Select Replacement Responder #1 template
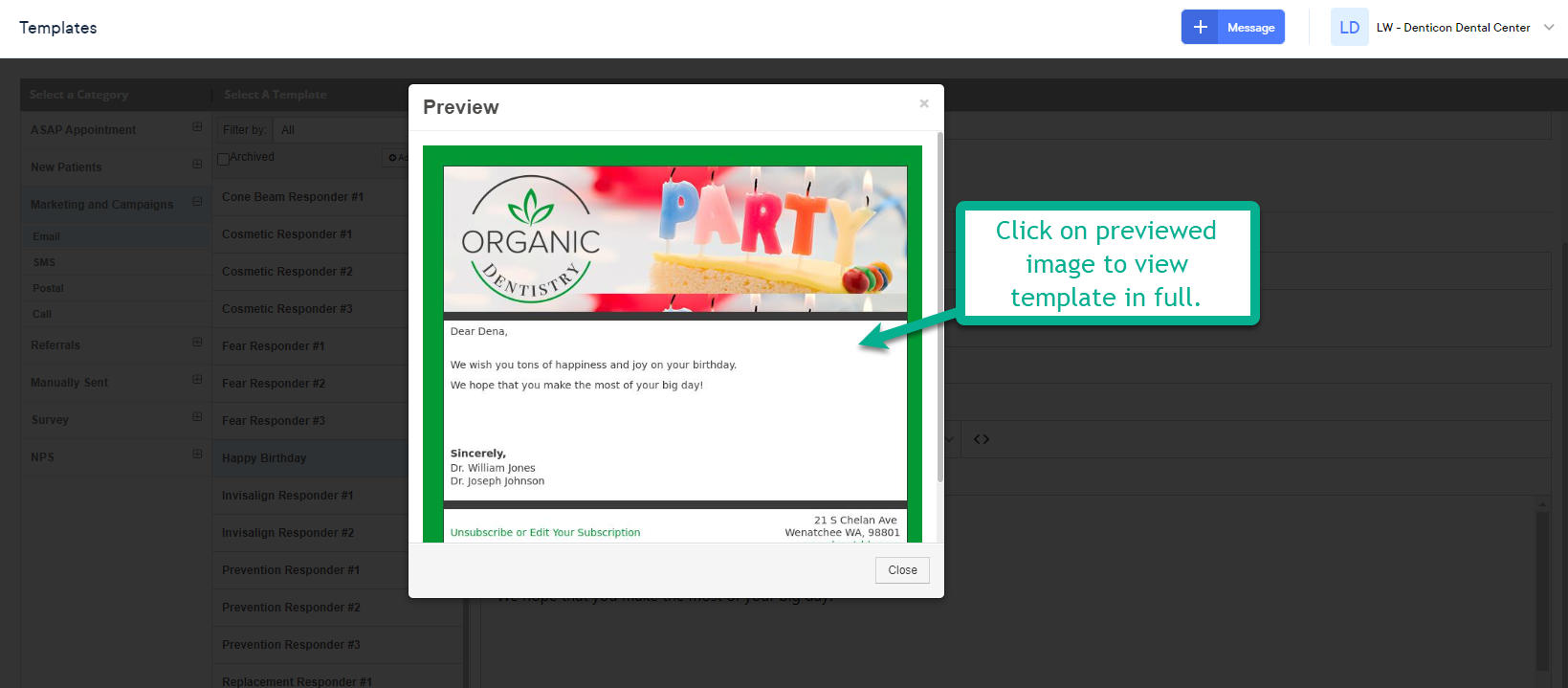This screenshot has height=688, width=1568. 297,681
